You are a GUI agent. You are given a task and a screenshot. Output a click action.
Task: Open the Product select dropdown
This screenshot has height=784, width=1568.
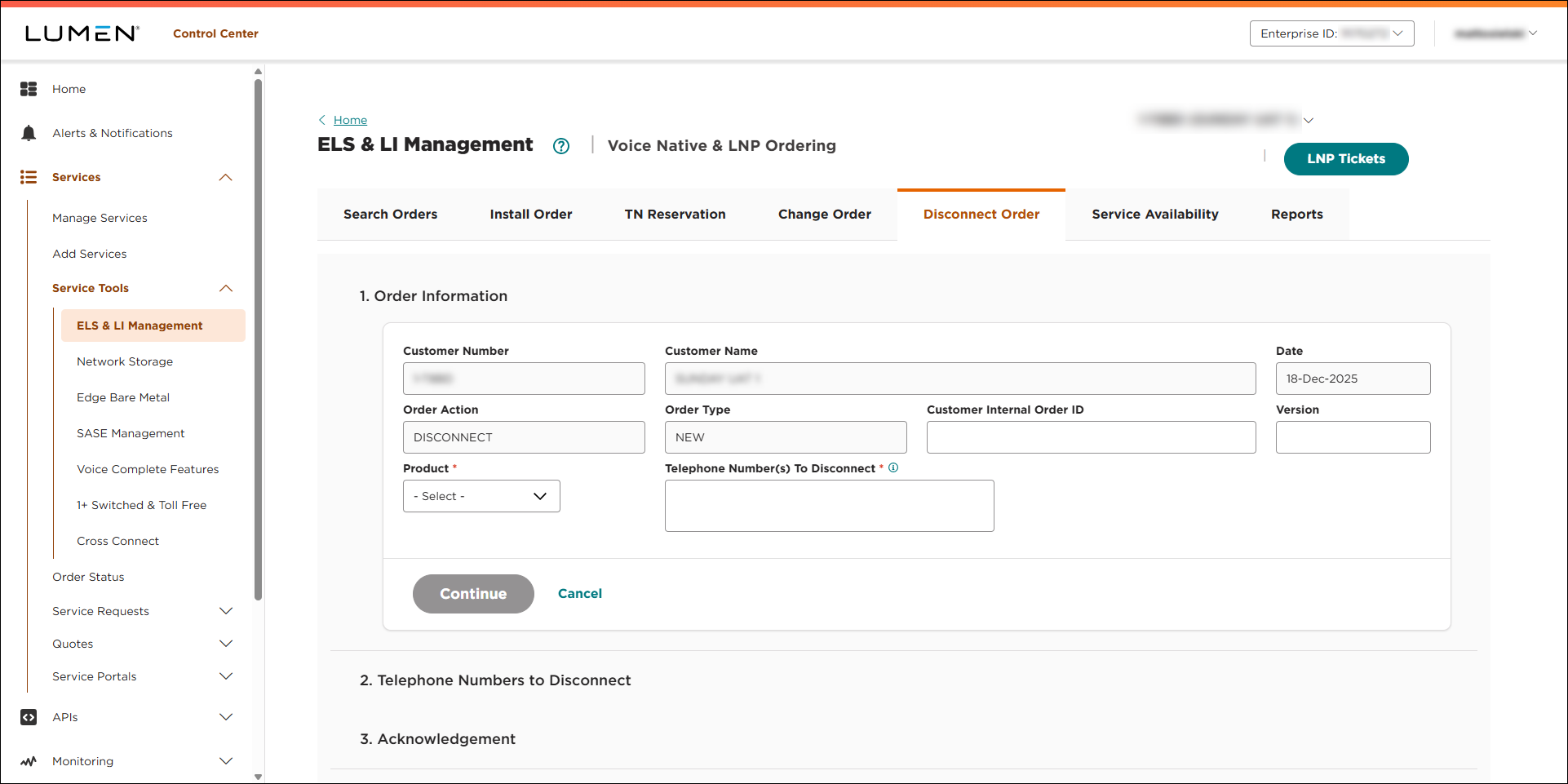481,495
